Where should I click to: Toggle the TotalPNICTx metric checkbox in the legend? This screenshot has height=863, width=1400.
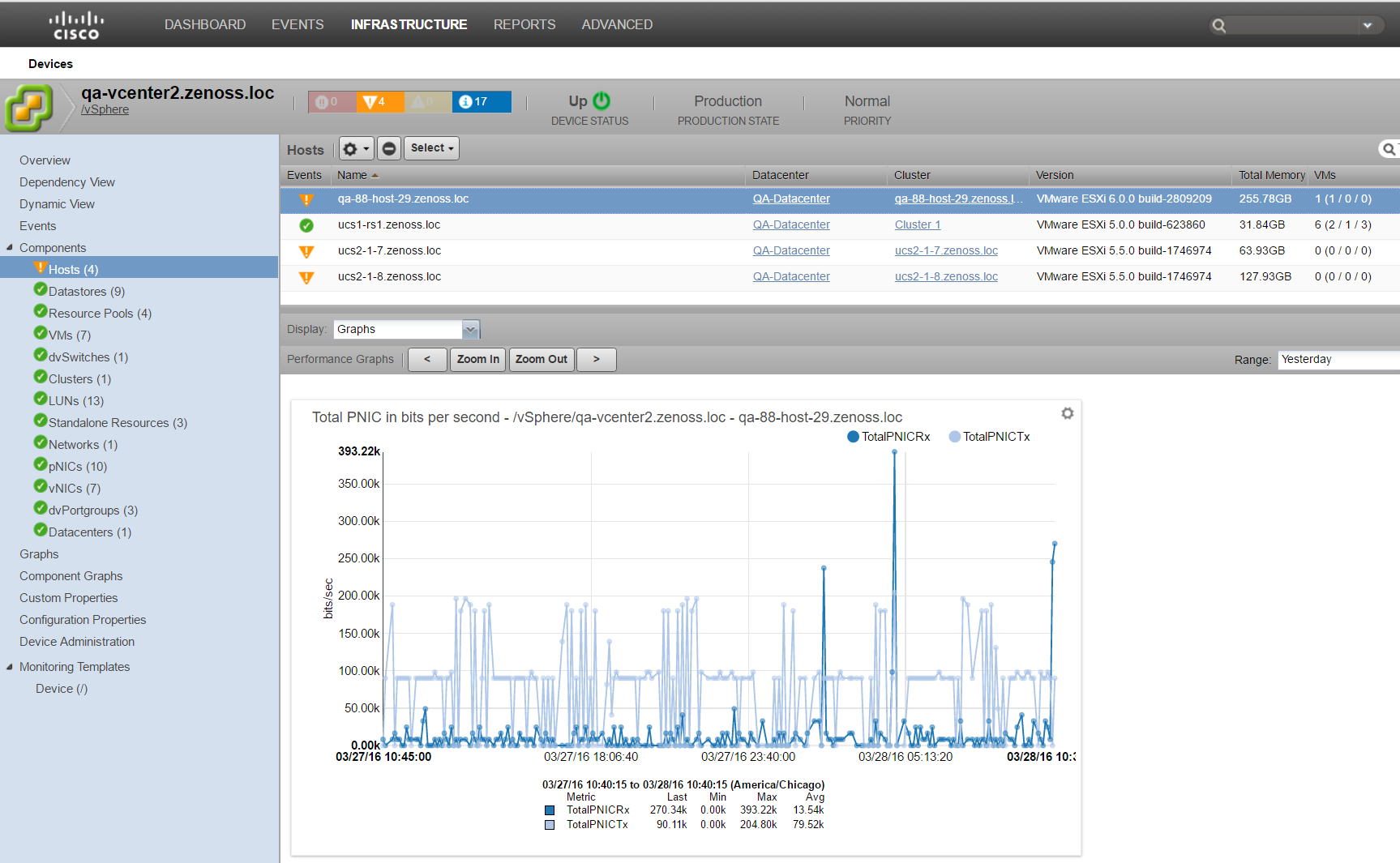[x=549, y=824]
